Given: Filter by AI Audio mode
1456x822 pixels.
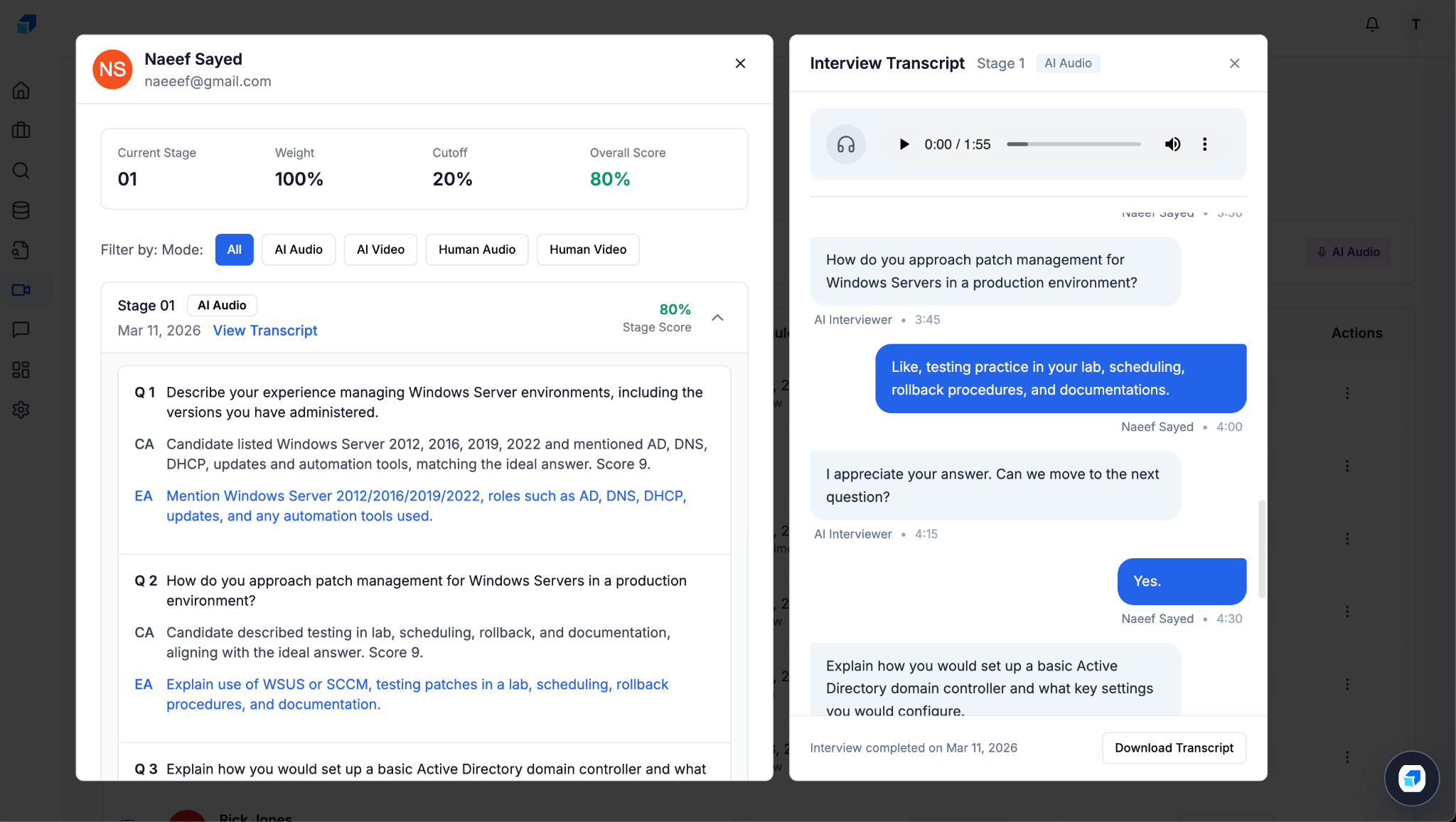Looking at the screenshot, I should (x=299, y=250).
